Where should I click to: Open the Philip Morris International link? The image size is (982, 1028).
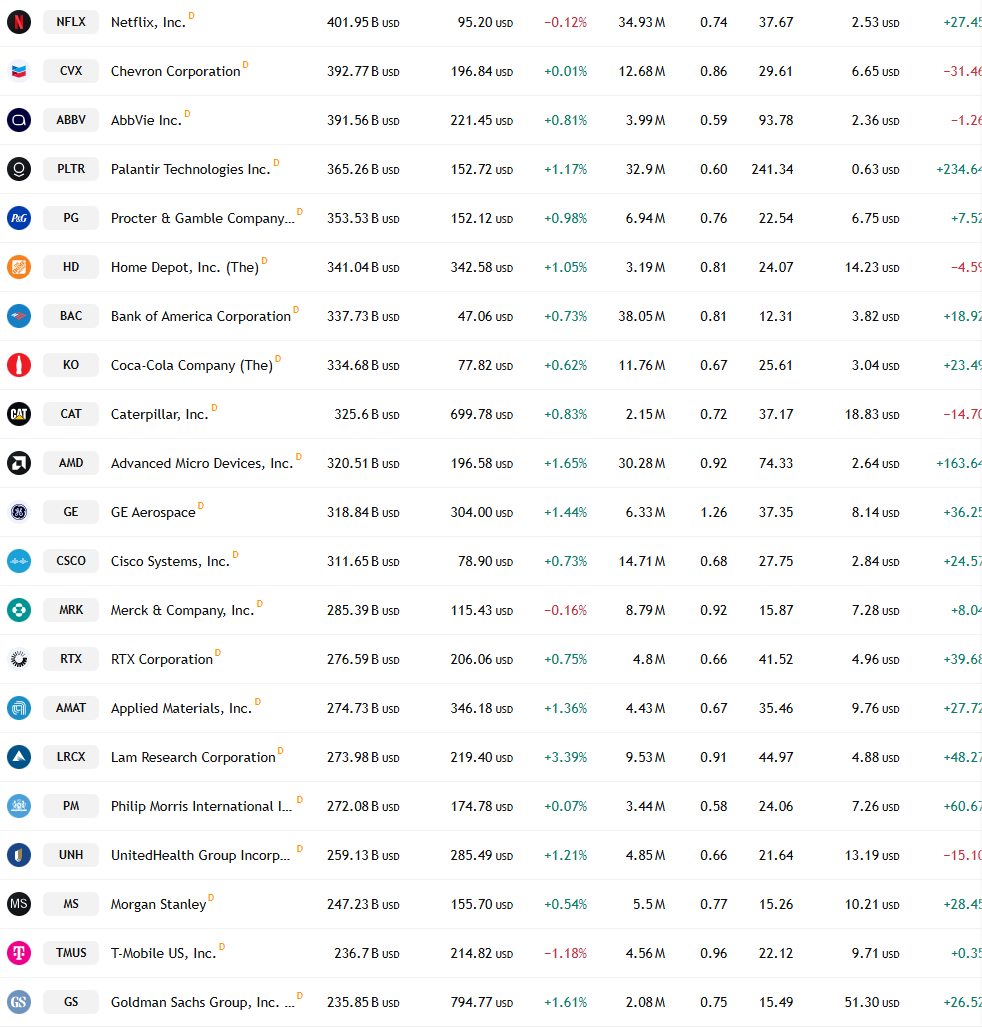(x=201, y=806)
